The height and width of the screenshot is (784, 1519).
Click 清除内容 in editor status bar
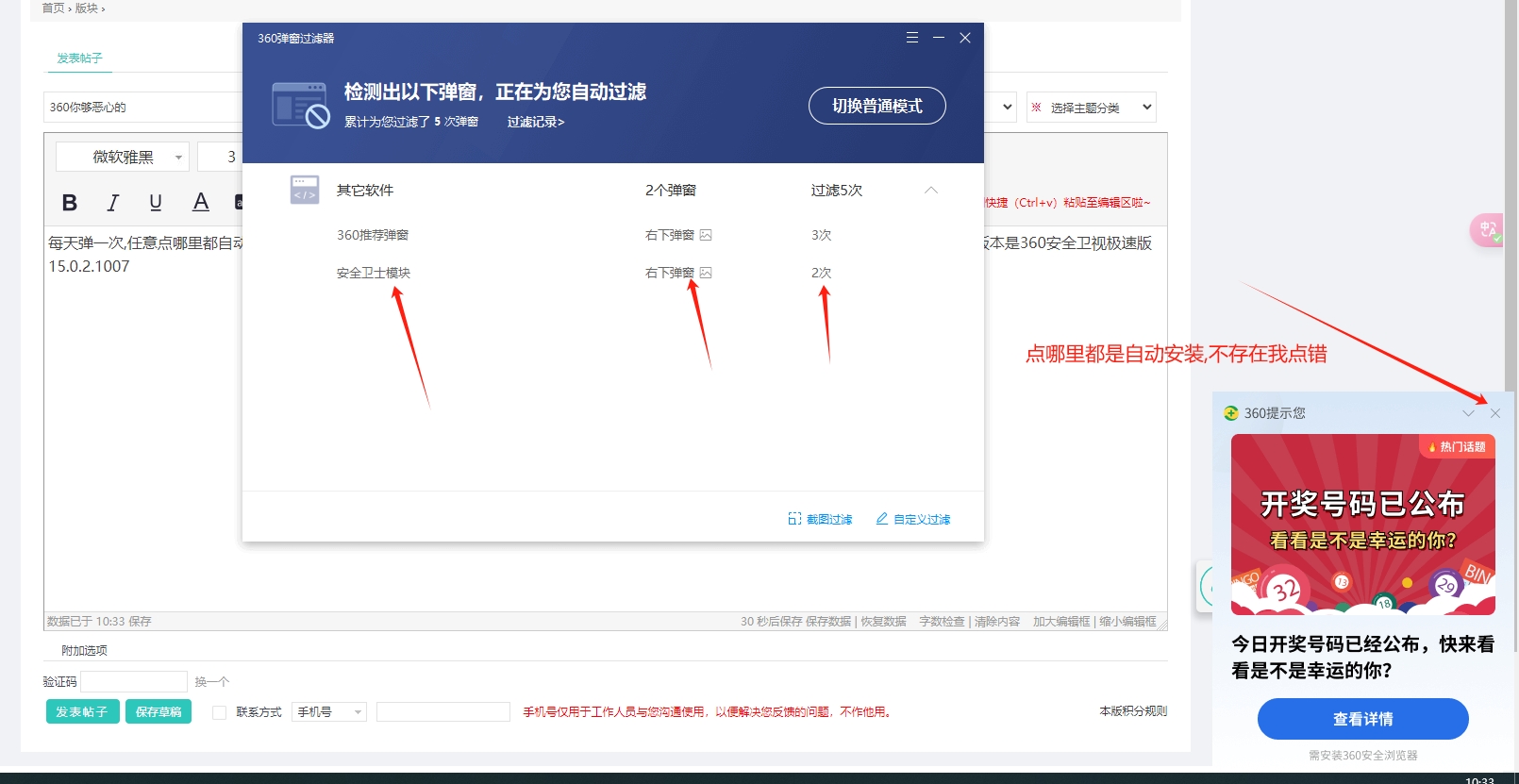tap(997, 622)
